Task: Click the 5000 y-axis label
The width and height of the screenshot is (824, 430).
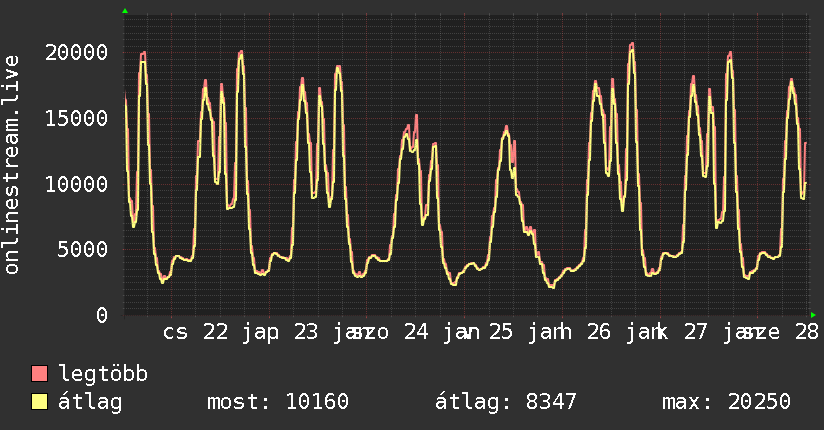Action: [83, 249]
